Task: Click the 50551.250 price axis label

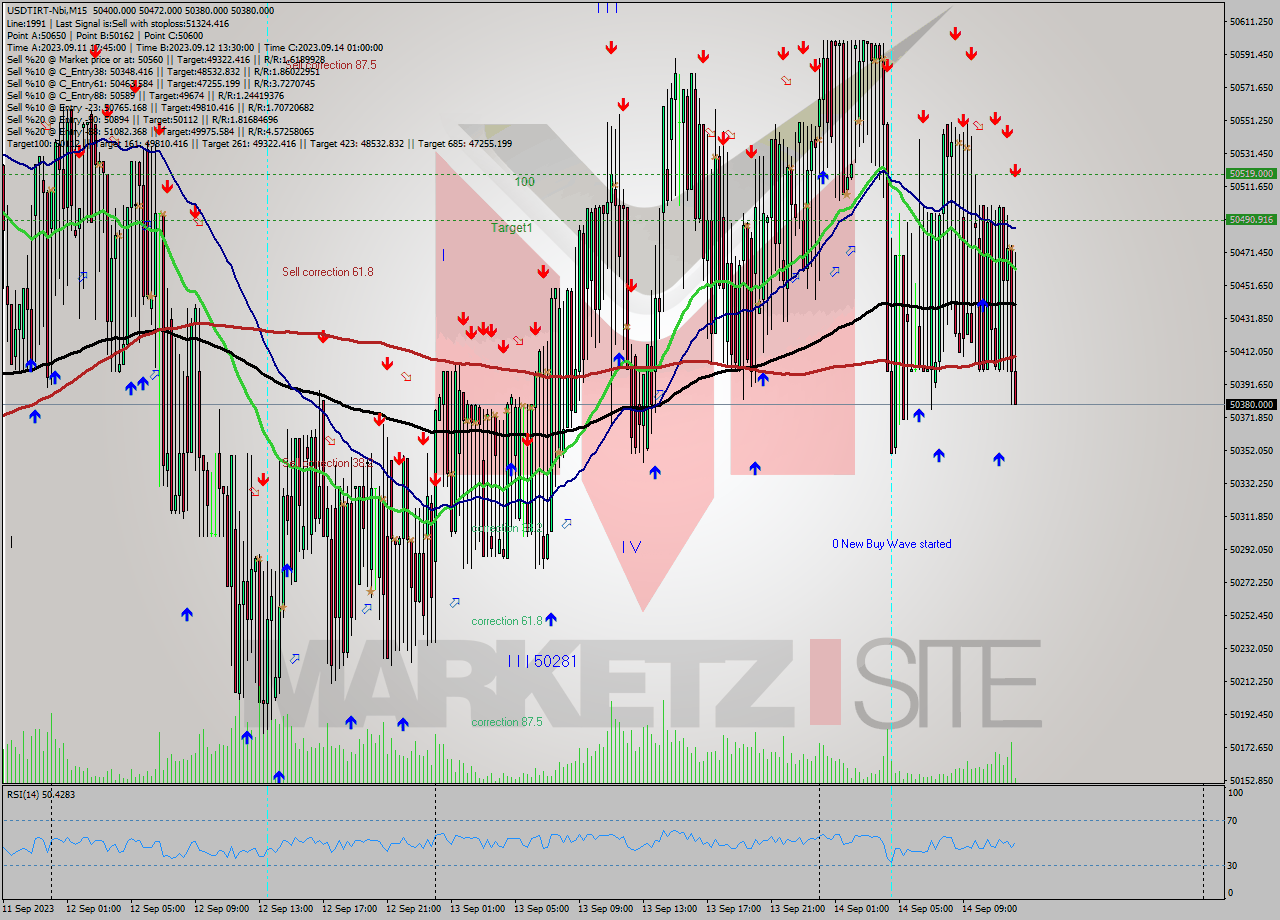Action: [x=1252, y=120]
